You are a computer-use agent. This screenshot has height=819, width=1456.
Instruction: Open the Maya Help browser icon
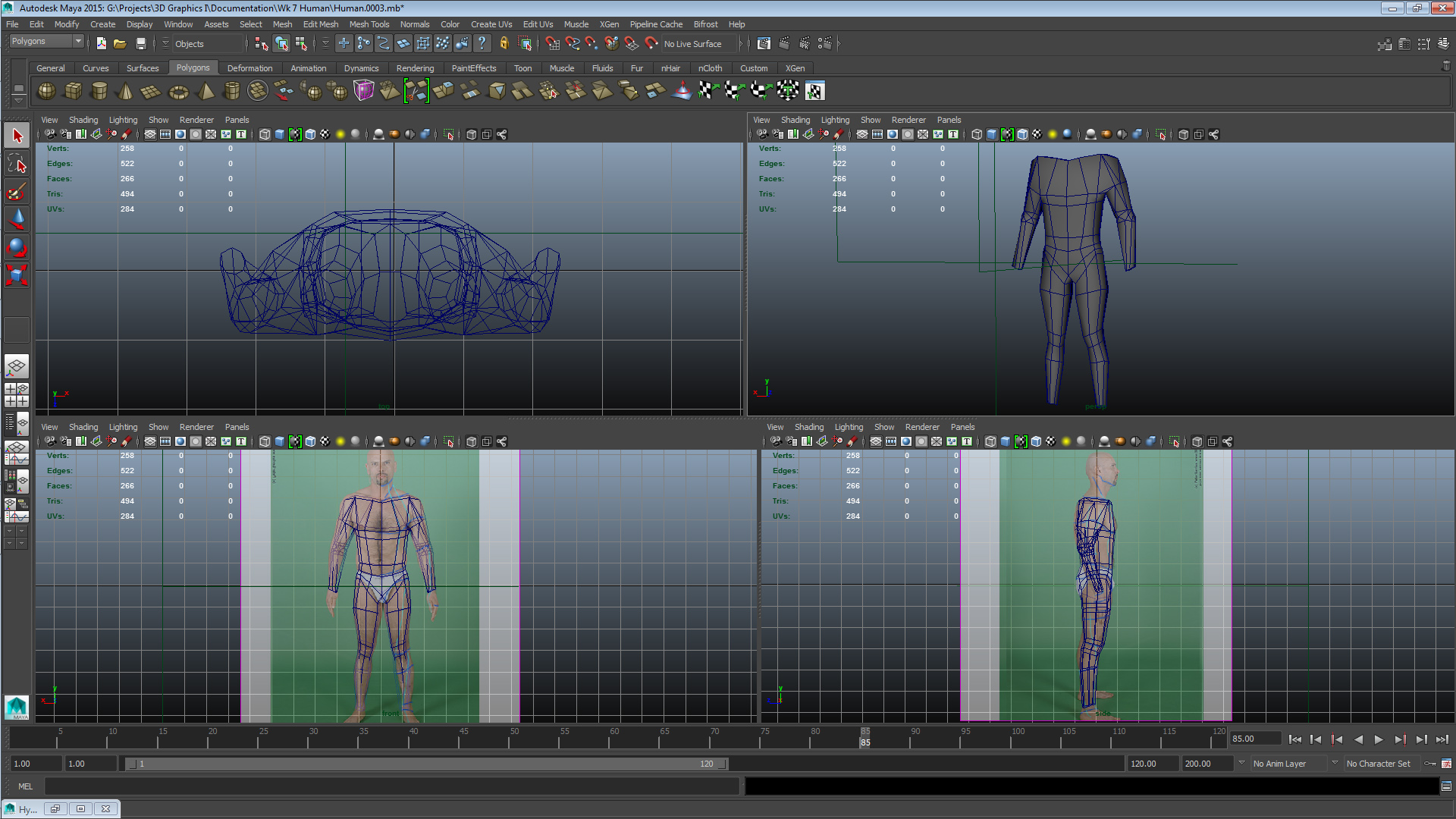pos(482,43)
